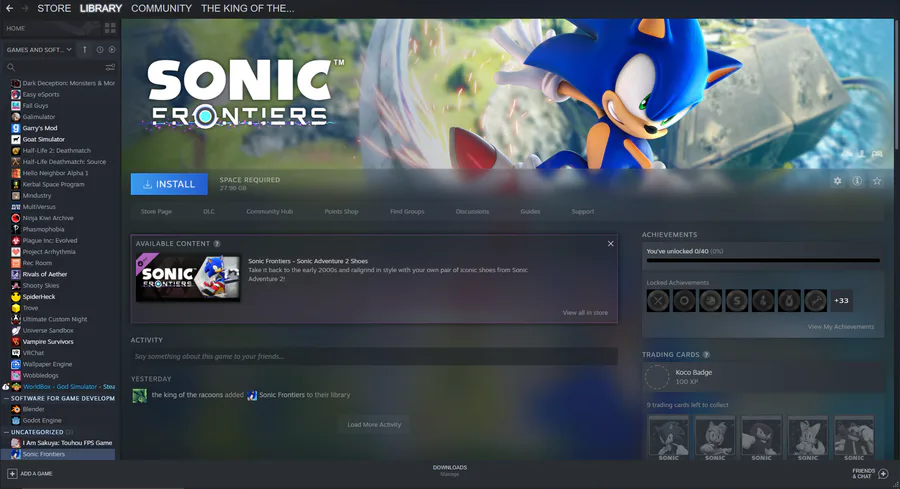The width and height of the screenshot is (900, 489).
Task: Click the forward navigation arrow
Action: pyautogui.click(x=25, y=8)
